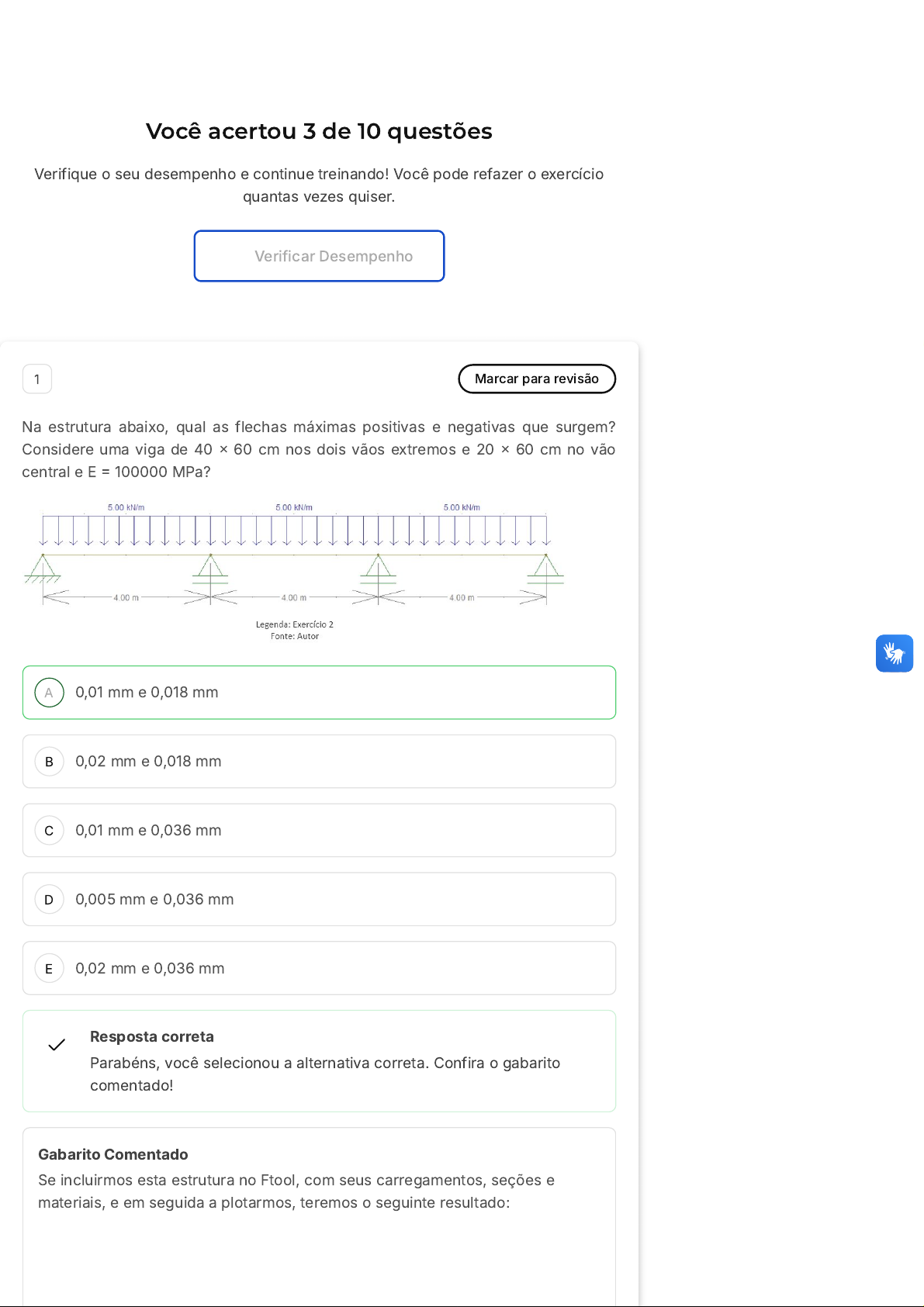Click the 'Legenda: Exercício 2' caption

click(x=295, y=624)
